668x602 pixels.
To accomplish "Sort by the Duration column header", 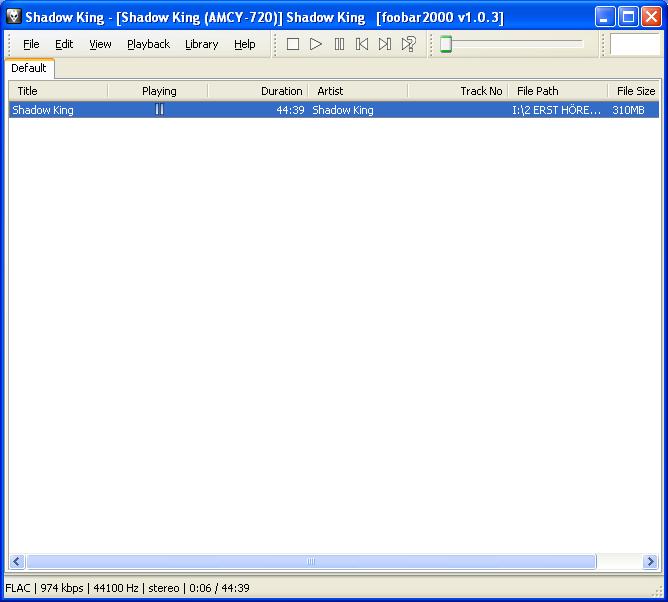I will (x=258, y=91).
